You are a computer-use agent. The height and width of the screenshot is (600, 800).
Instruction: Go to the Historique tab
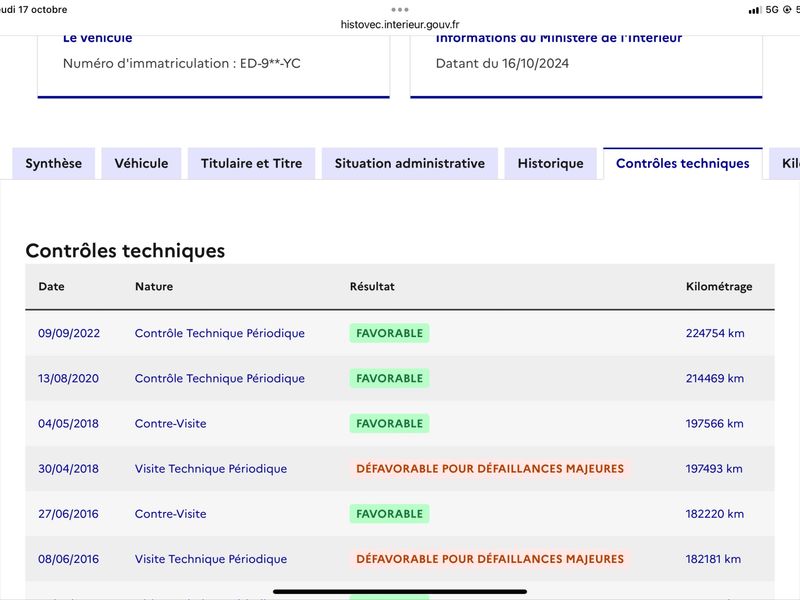click(551, 163)
